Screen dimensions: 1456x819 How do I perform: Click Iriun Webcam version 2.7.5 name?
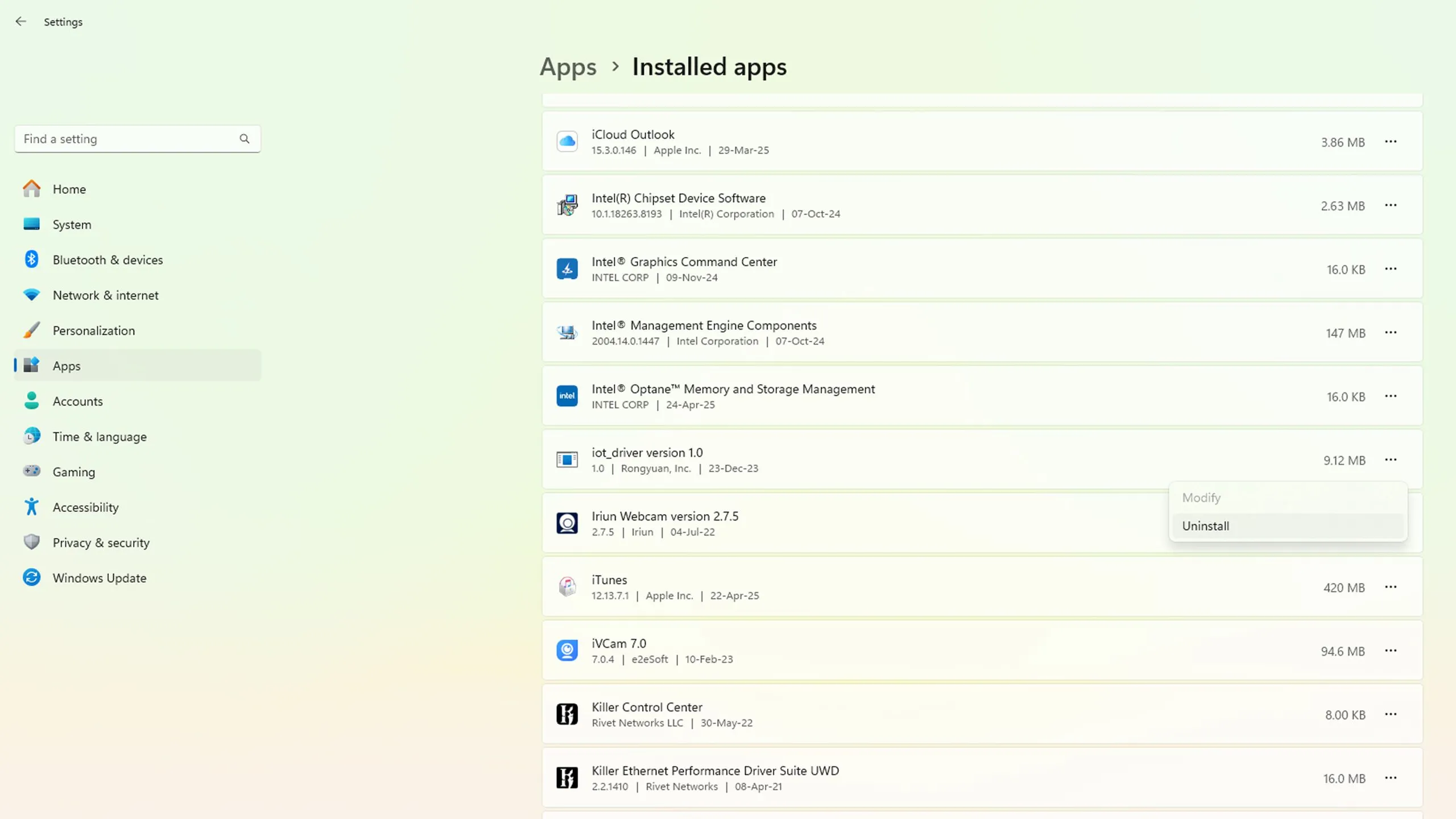(665, 516)
